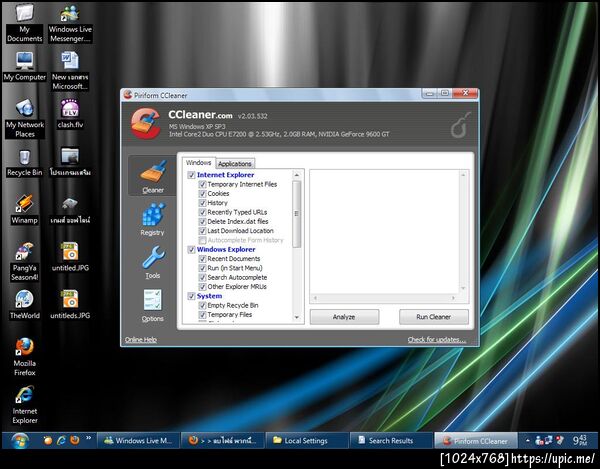Select the untitled.JPG file icon
The width and height of the screenshot is (600, 469).
(x=70, y=257)
